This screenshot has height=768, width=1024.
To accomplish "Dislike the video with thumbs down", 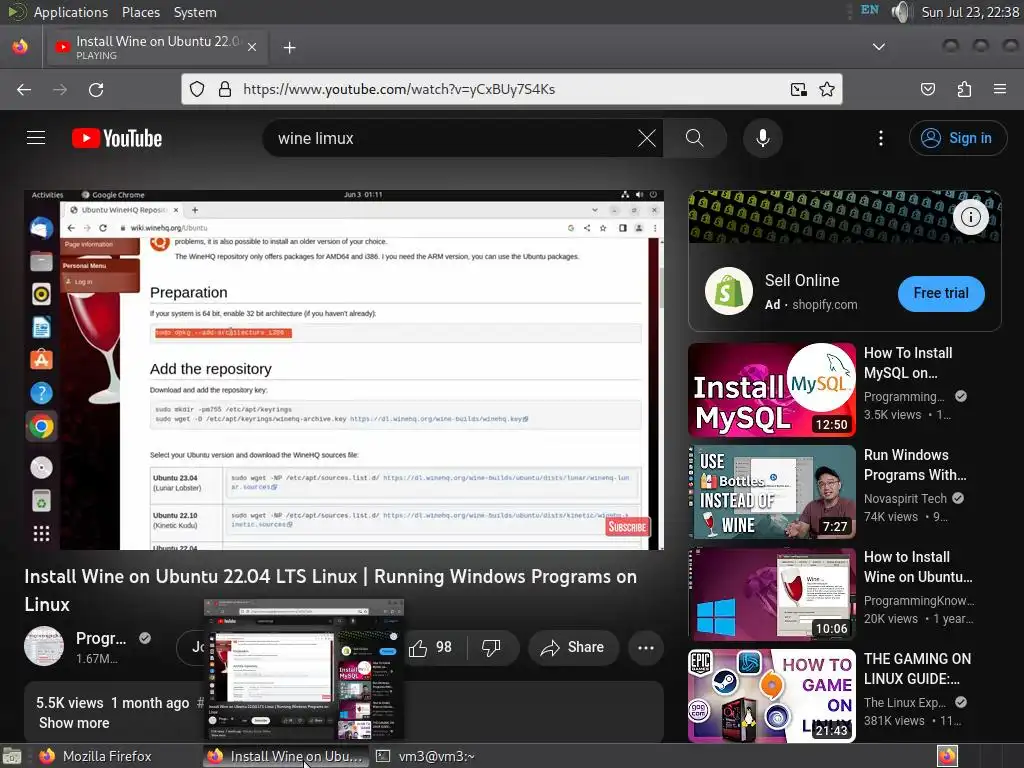I will (x=491, y=647).
